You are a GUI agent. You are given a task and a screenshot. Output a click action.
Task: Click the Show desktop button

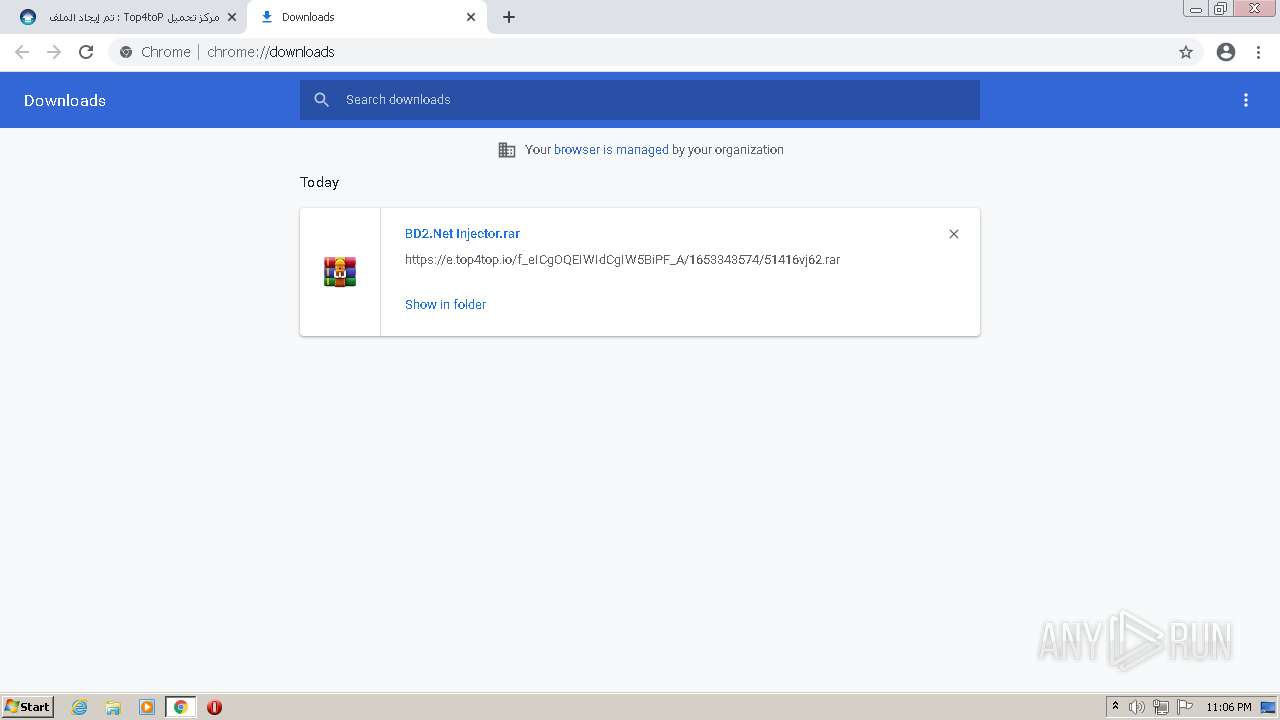[x=1269, y=707]
